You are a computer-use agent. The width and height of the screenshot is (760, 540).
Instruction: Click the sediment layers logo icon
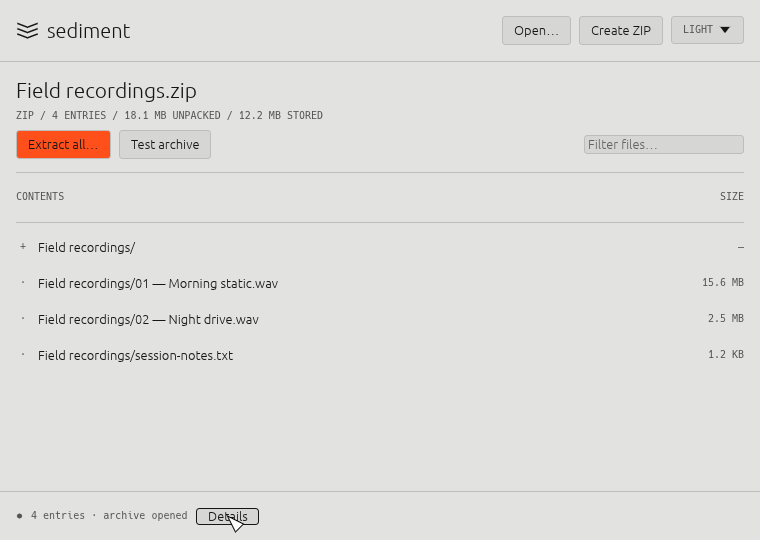(27, 31)
